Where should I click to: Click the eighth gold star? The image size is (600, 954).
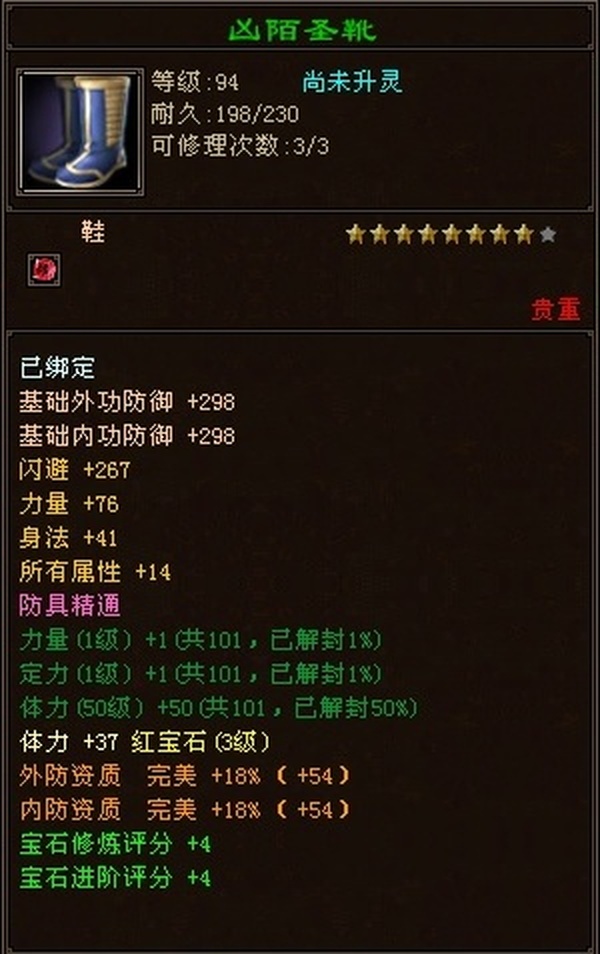coord(523,234)
